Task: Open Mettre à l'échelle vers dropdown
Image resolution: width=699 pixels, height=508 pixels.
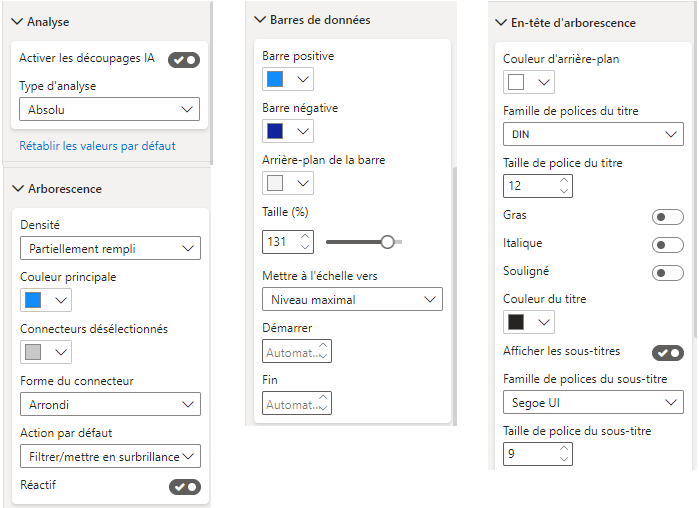Action: point(352,299)
